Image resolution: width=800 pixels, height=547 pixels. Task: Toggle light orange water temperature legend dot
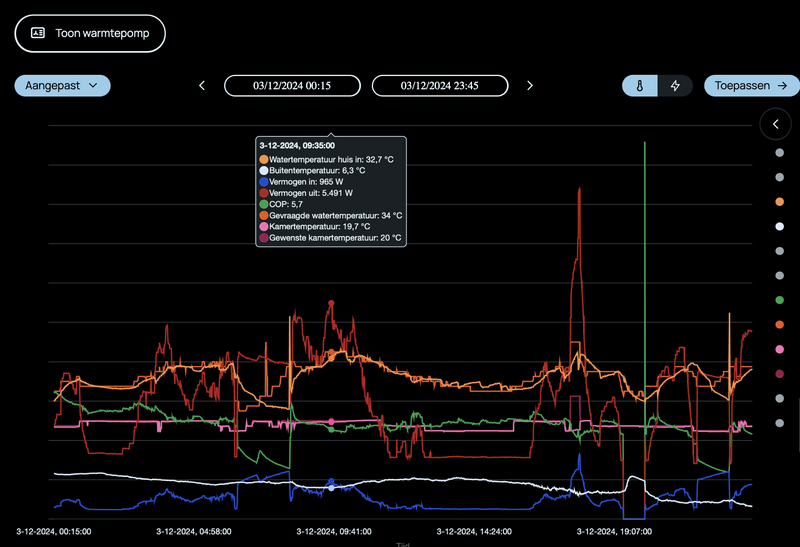click(x=780, y=202)
